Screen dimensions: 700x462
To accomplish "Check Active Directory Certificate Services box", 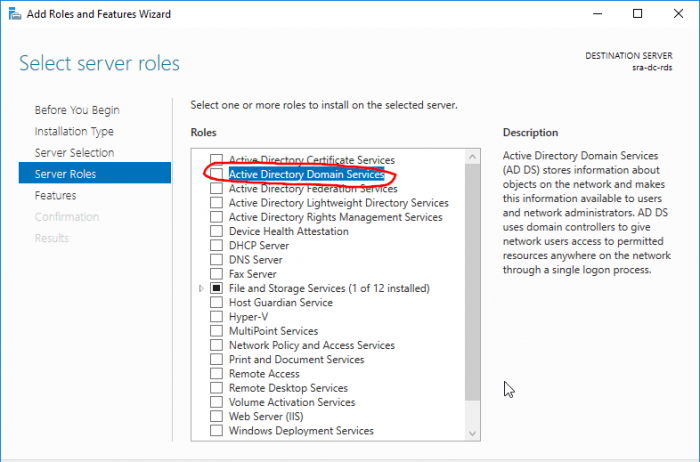I will pos(217,159).
